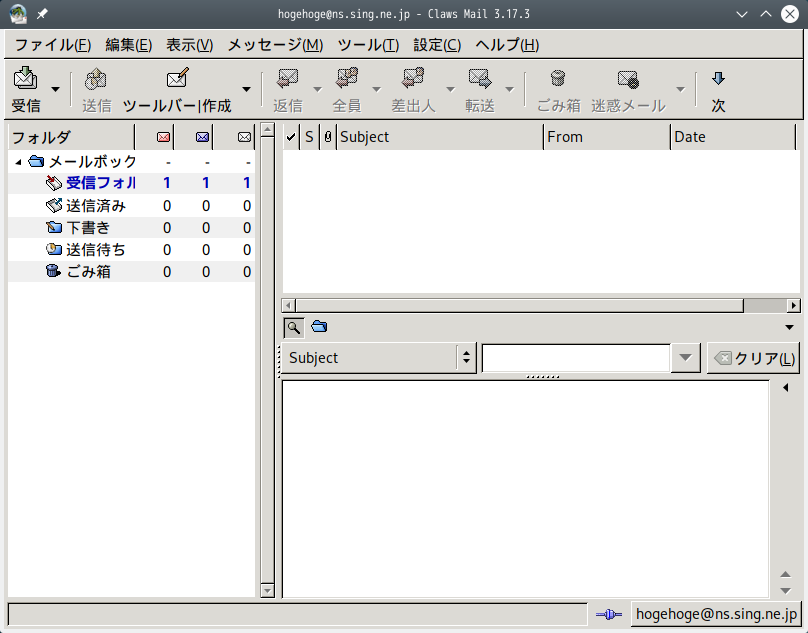808x633 pixels.
Task: Click the up triangle at message view bottom right
Action: point(785,574)
